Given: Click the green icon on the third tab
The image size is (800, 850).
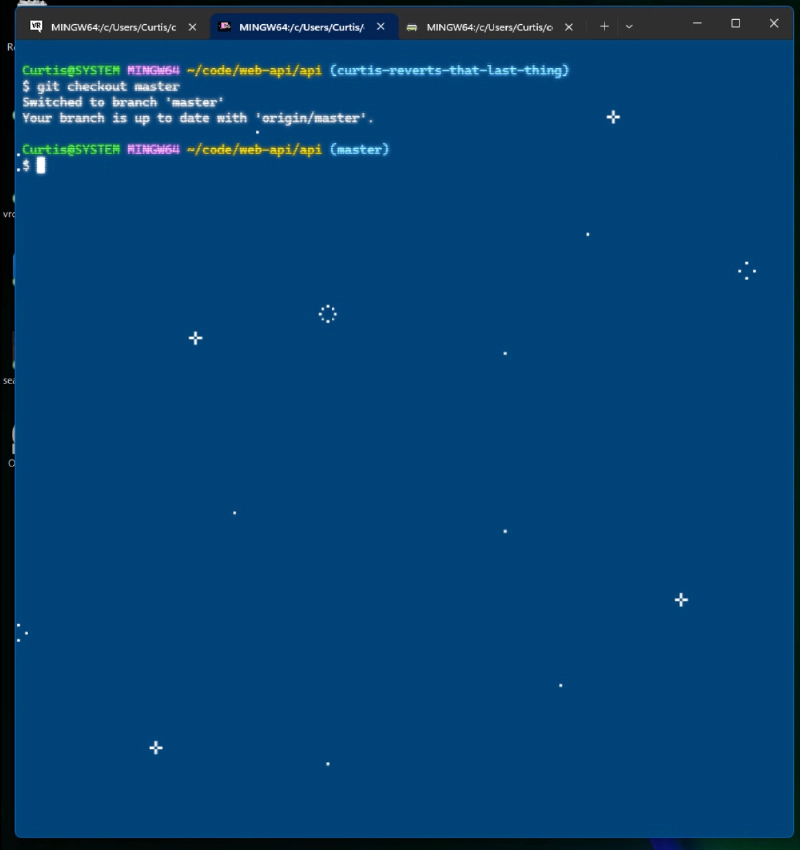Looking at the screenshot, I should tap(412, 27).
